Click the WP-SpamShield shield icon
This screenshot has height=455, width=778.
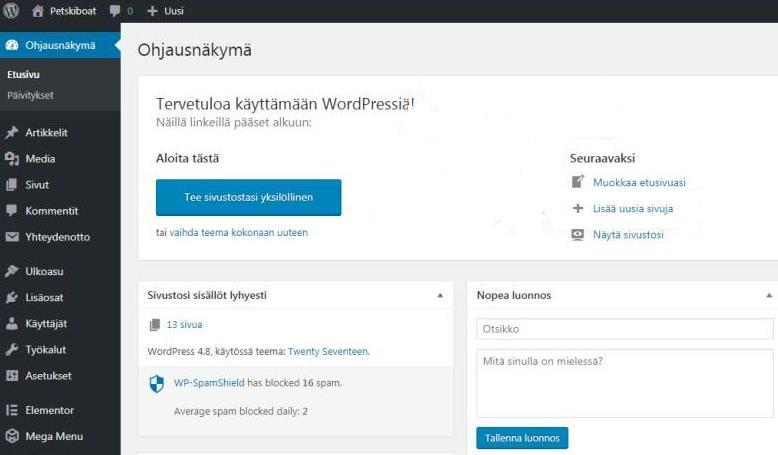tap(157, 384)
